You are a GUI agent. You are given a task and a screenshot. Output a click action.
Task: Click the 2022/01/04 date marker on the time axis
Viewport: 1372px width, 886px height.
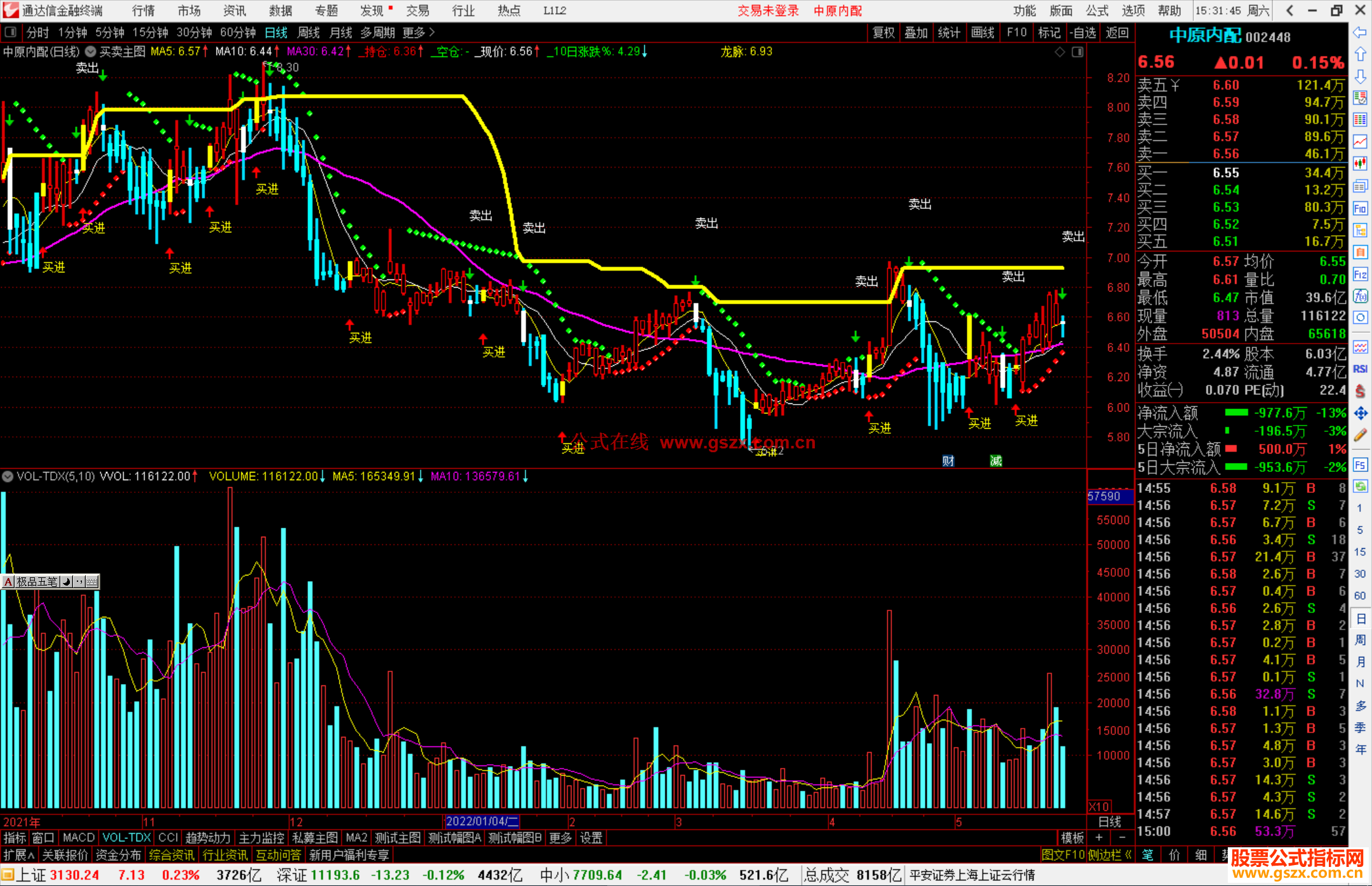pyautogui.click(x=482, y=821)
